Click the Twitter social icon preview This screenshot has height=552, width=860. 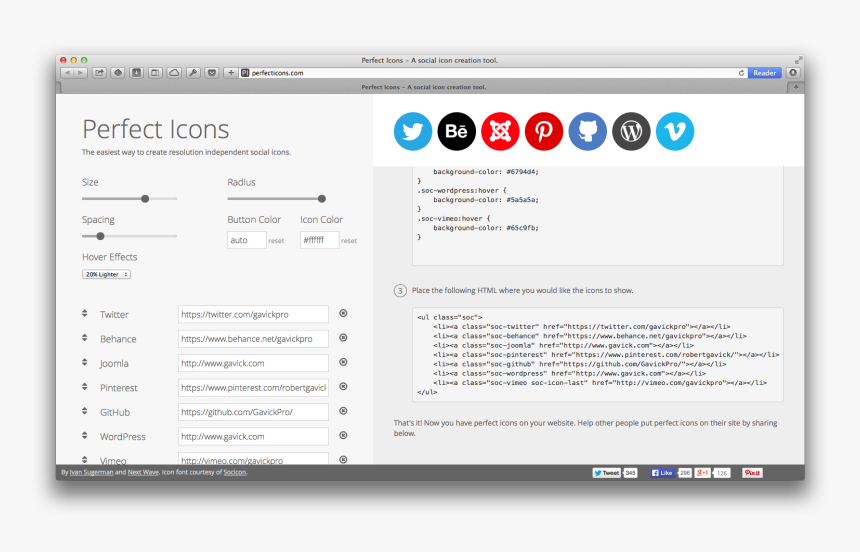[412, 131]
